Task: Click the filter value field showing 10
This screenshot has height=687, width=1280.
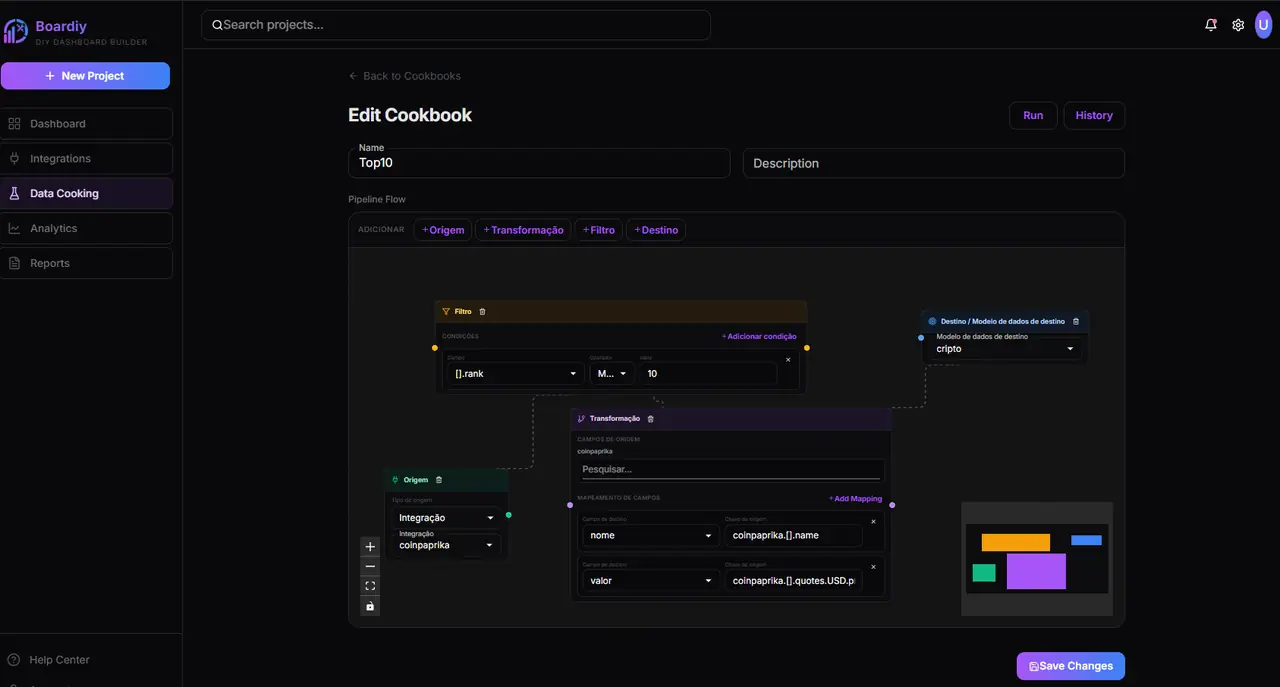Action: [709, 373]
